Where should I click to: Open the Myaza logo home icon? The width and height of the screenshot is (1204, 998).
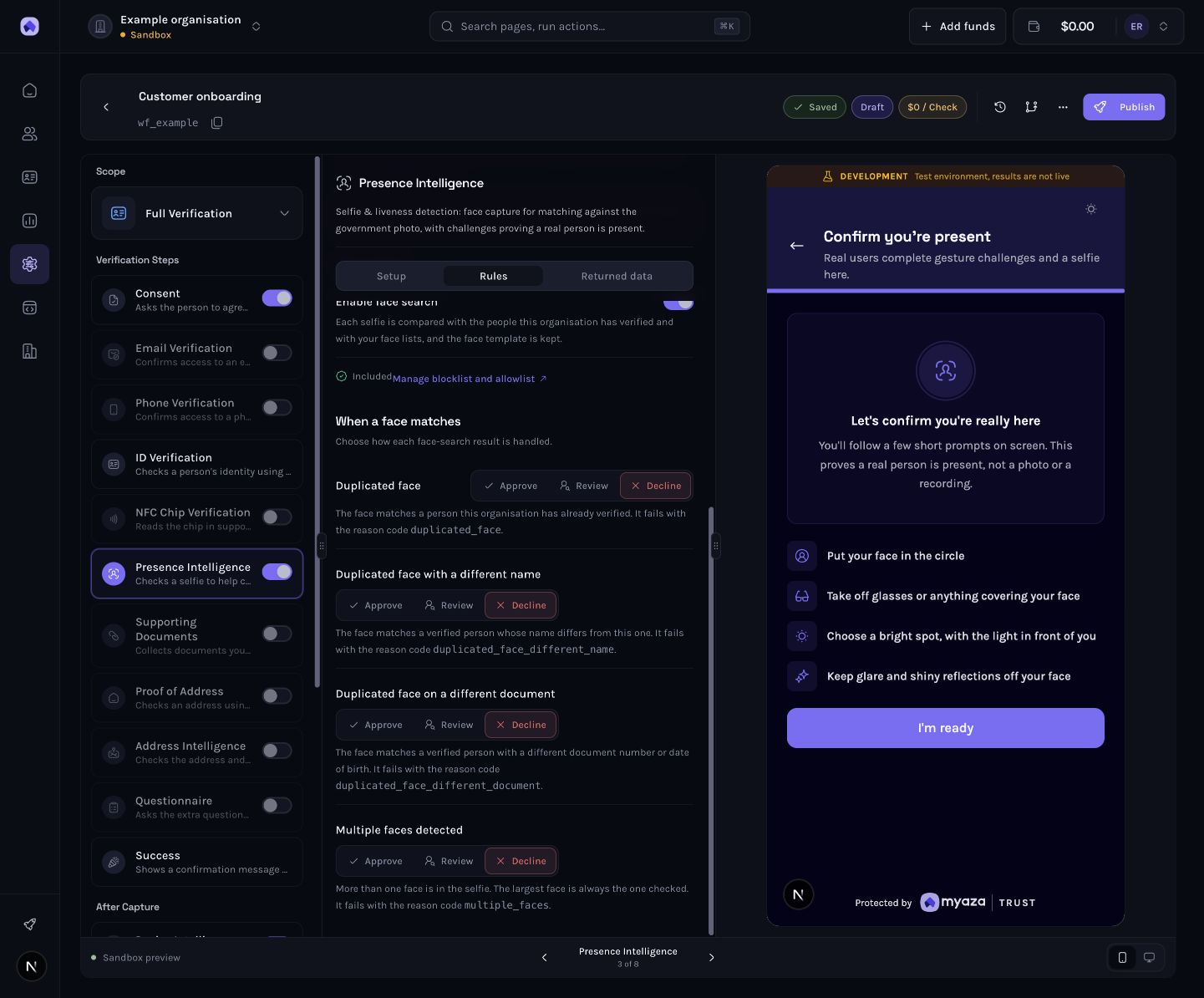coord(29,27)
